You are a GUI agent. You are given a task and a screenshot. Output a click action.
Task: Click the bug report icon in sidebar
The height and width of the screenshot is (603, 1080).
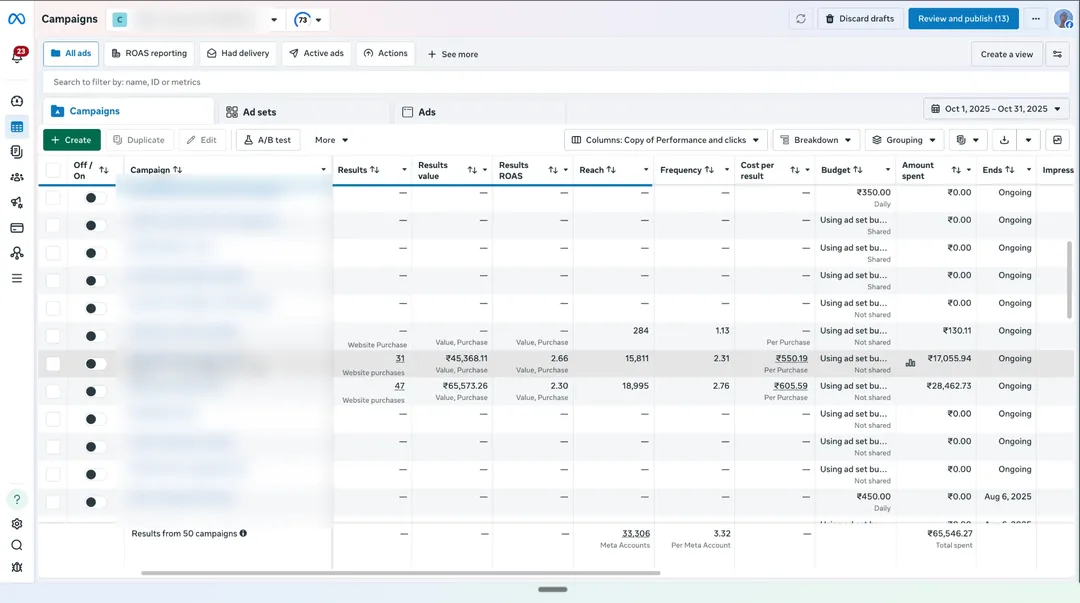point(17,567)
